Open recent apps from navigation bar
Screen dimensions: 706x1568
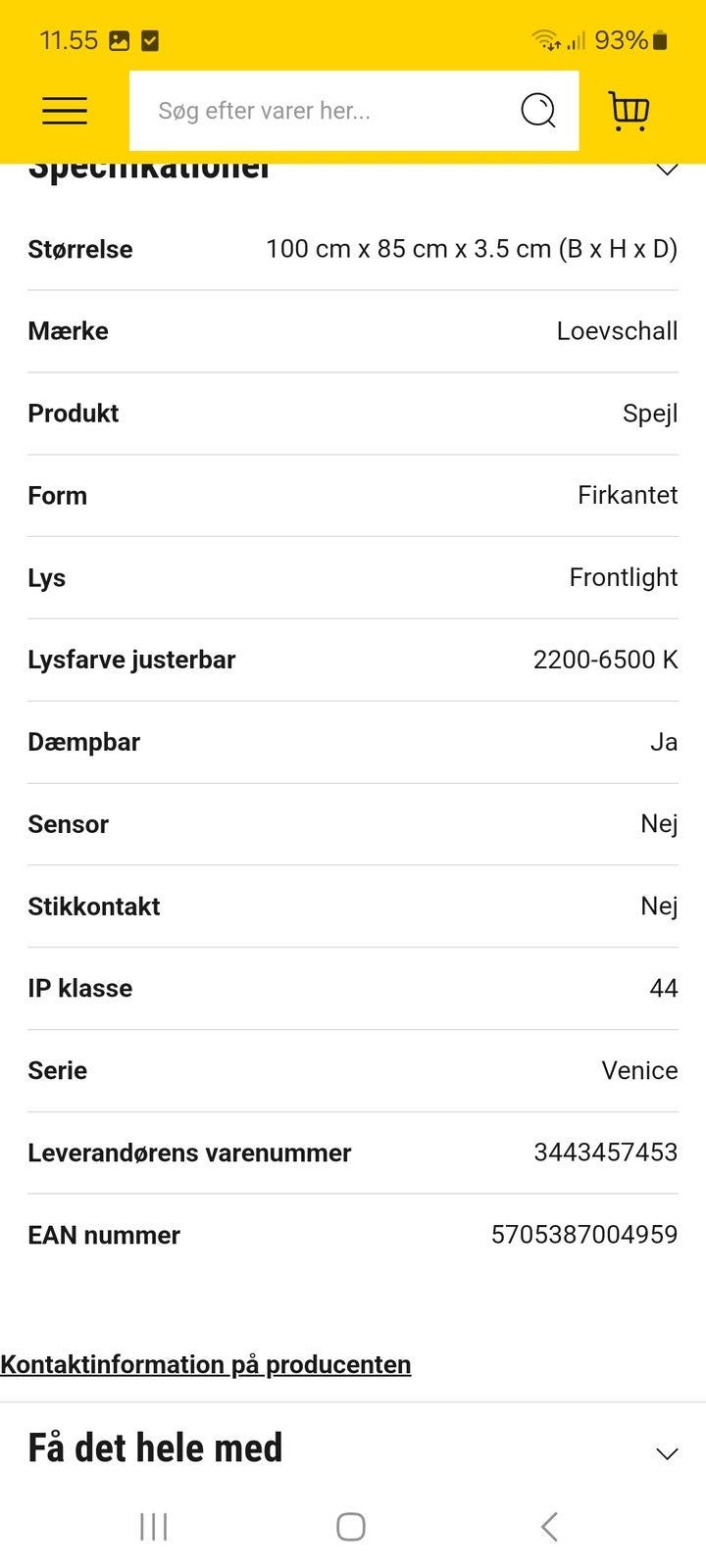point(154,1526)
